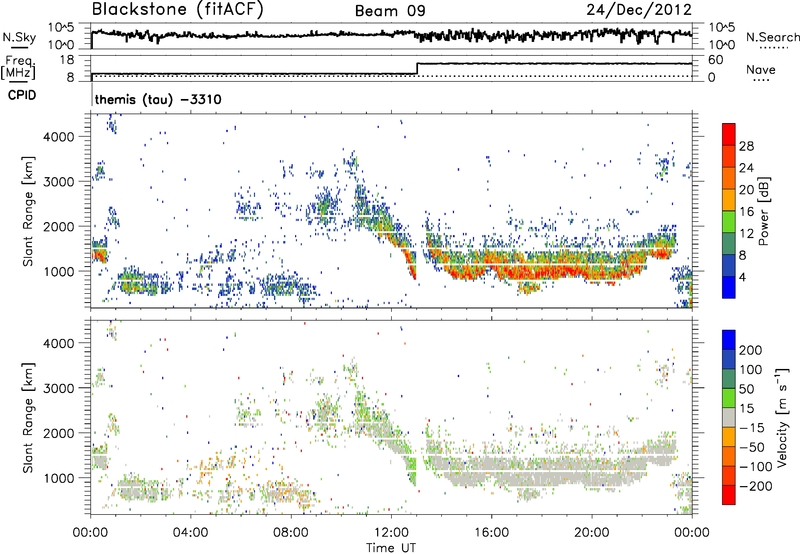Click the red top of the power colorbar
Screen dimensions: 800x554
click(x=729, y=134)
